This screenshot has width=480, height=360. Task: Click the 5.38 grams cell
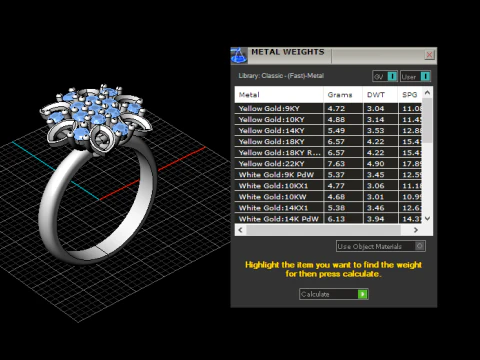[343, 207]
